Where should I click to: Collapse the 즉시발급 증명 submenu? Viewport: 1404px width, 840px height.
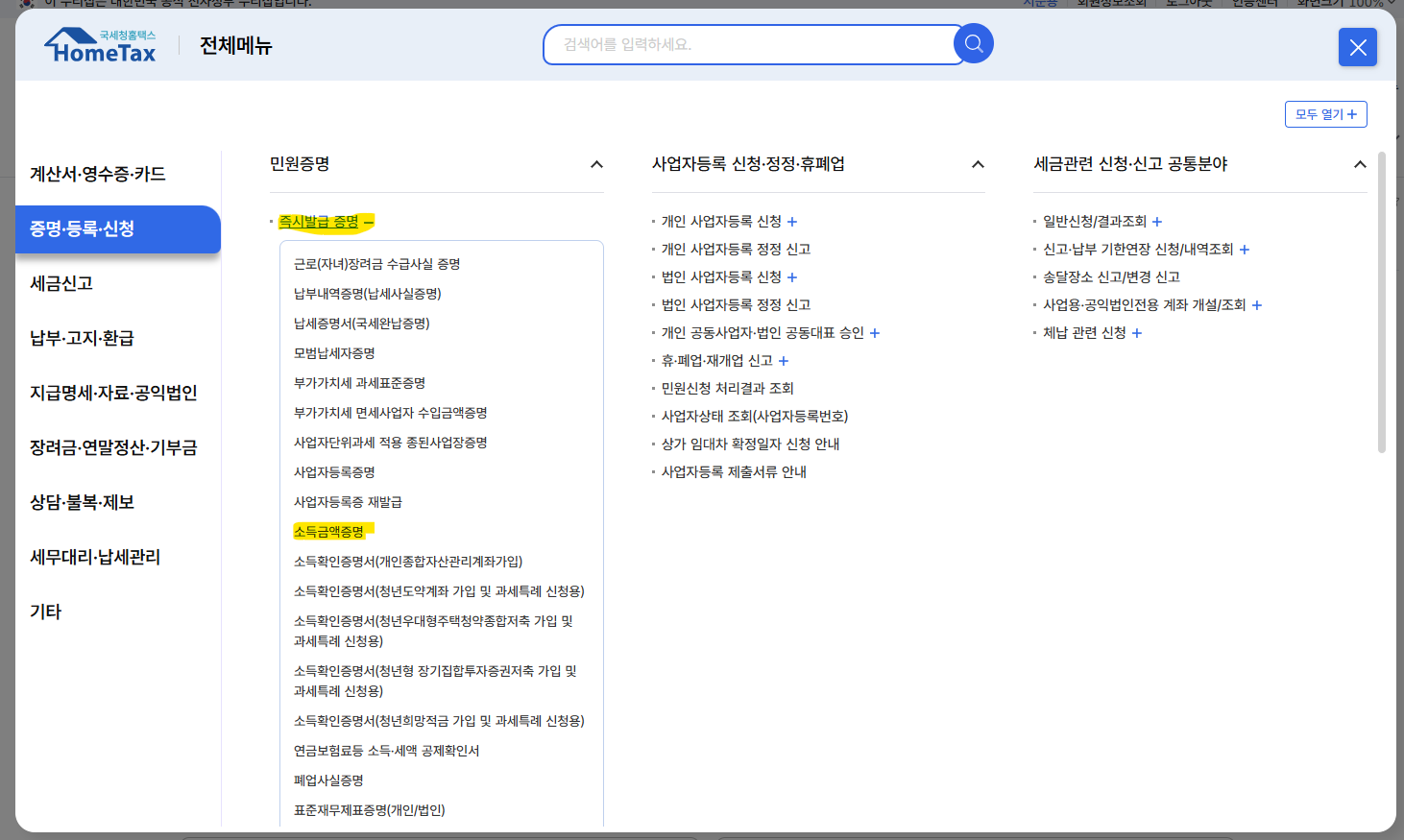click(x=369, y=222)
